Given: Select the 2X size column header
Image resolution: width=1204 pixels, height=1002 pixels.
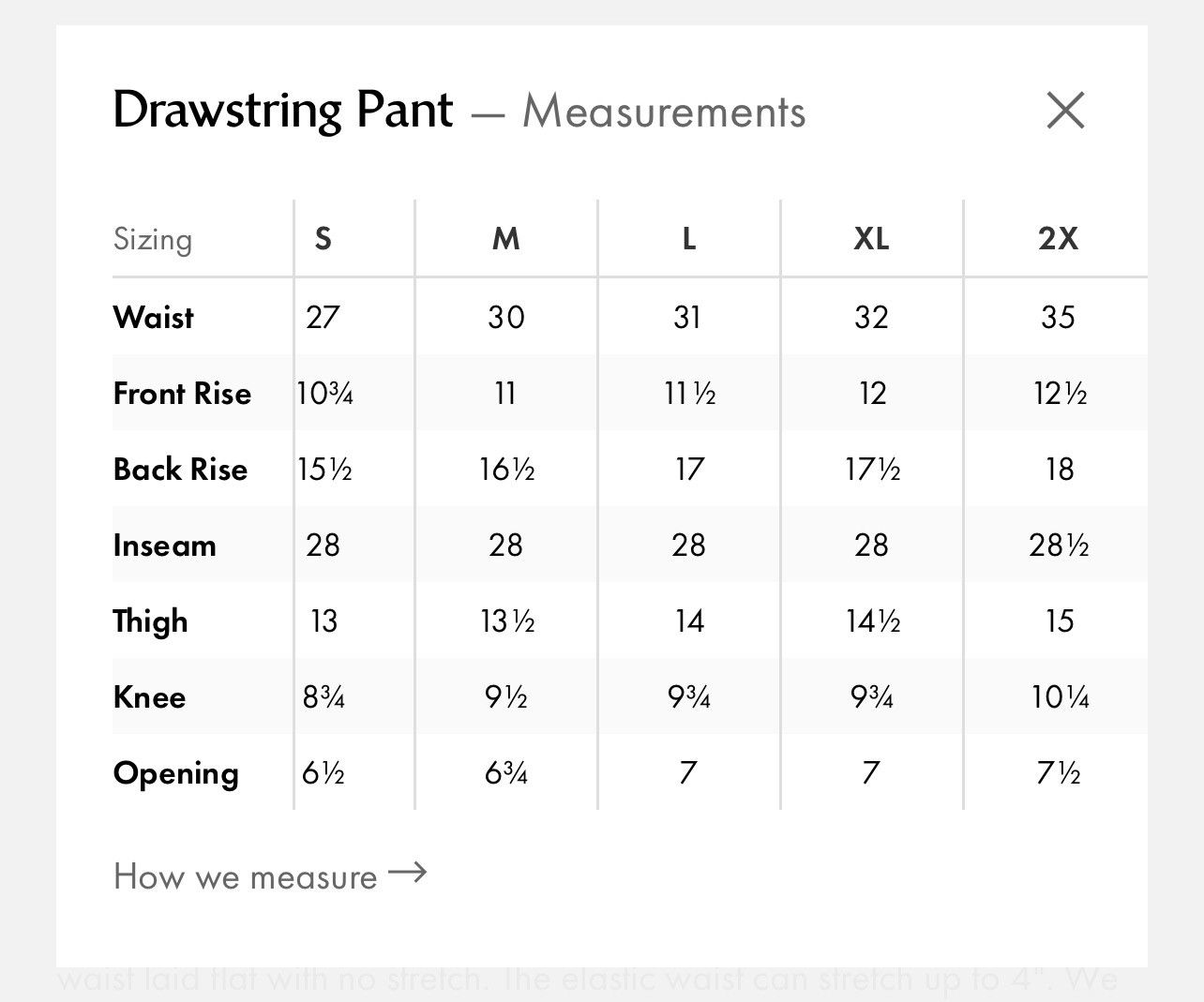Looking at the screenshot, I should coord(1059,239).
